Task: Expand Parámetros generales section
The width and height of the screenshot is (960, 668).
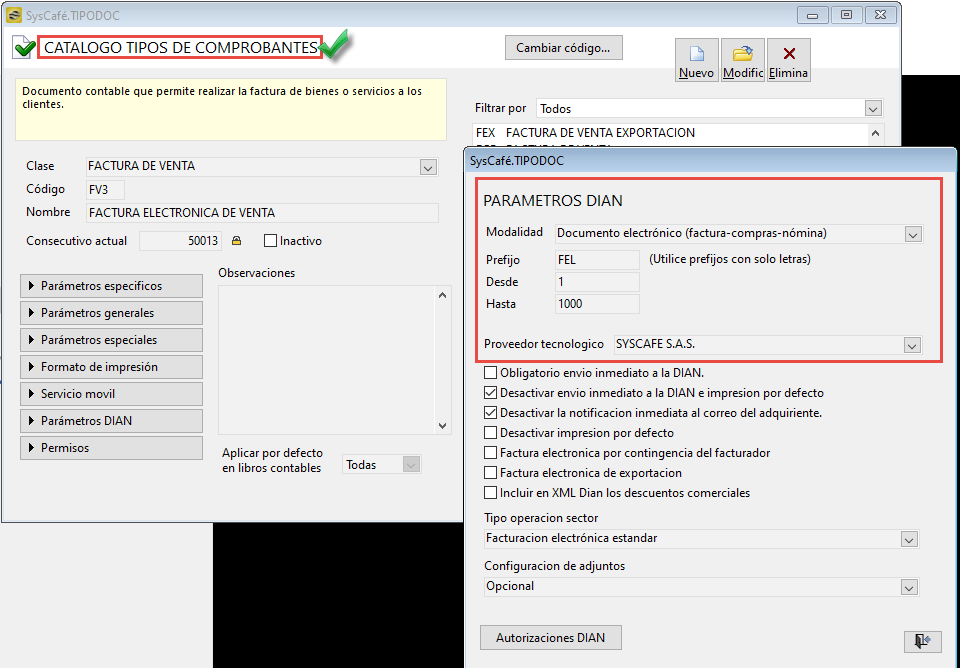Action: point(111,313)
